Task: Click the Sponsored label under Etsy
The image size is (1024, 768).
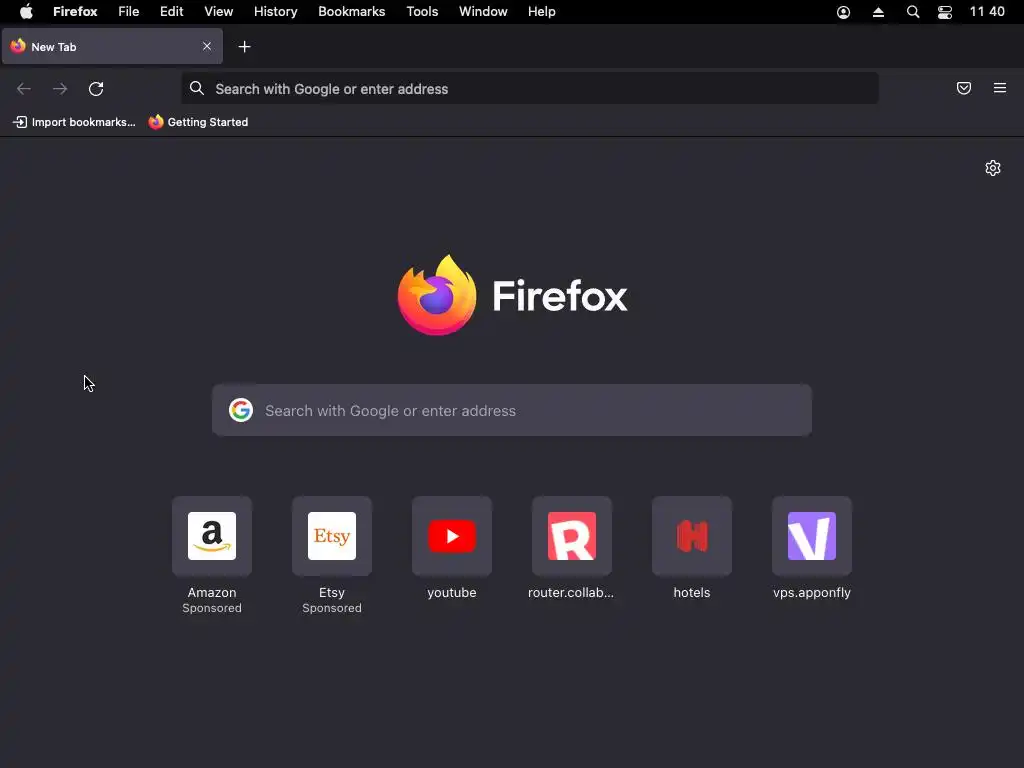Action: [x=332, y=608]
